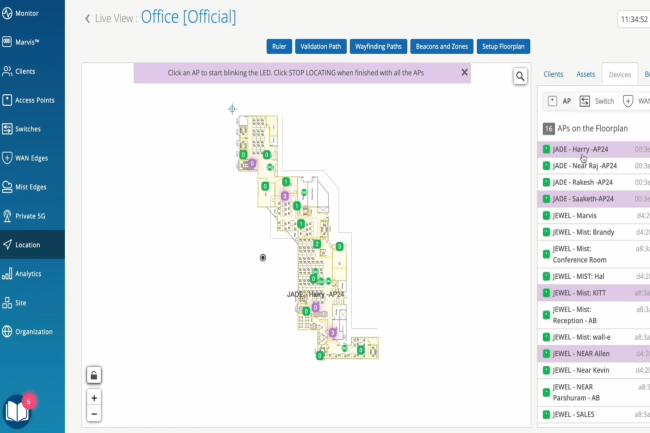Screen dimensions: 650x433
Task: Open Analytics in sidebar
Action: pos(32,273)
